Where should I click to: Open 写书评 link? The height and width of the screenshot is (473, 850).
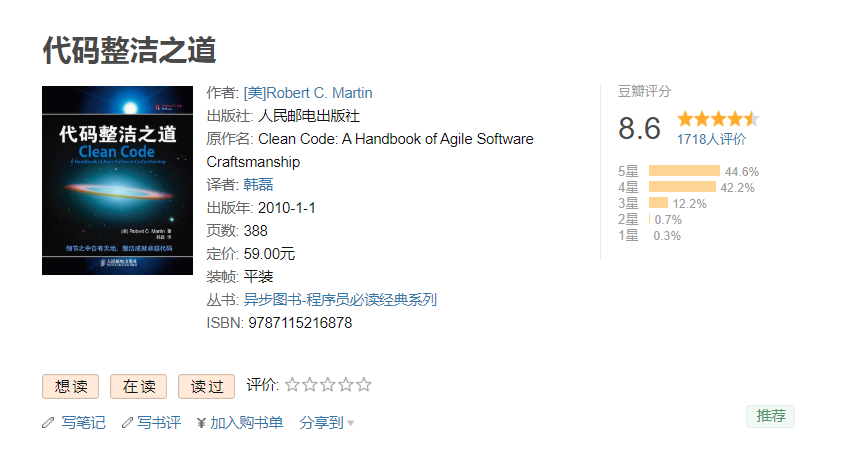[158, 423]
